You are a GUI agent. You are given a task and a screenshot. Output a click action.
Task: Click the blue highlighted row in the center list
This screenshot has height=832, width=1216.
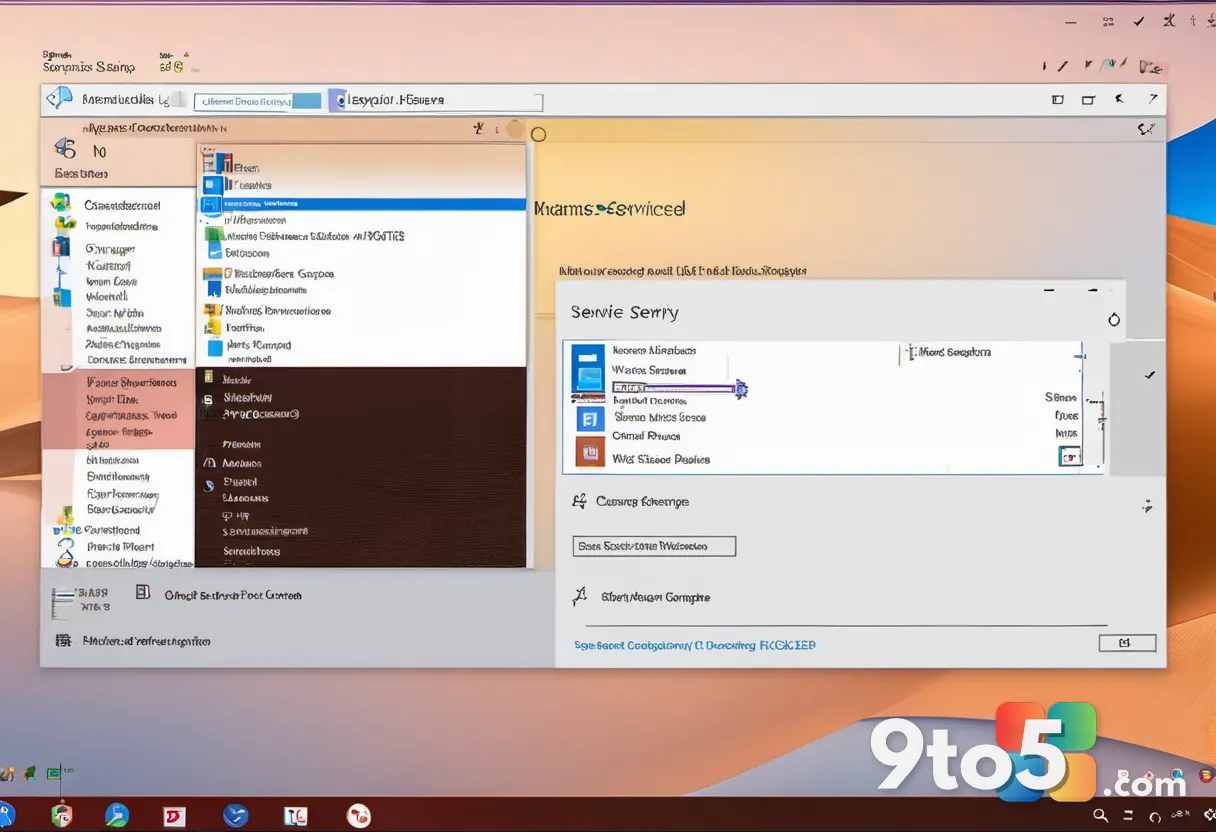click(361, 204)
